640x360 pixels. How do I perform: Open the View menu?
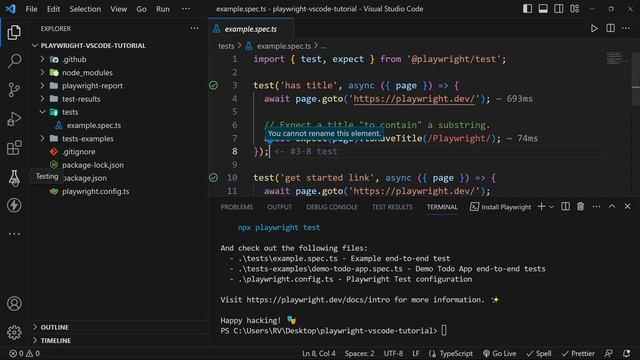point(118,9)
